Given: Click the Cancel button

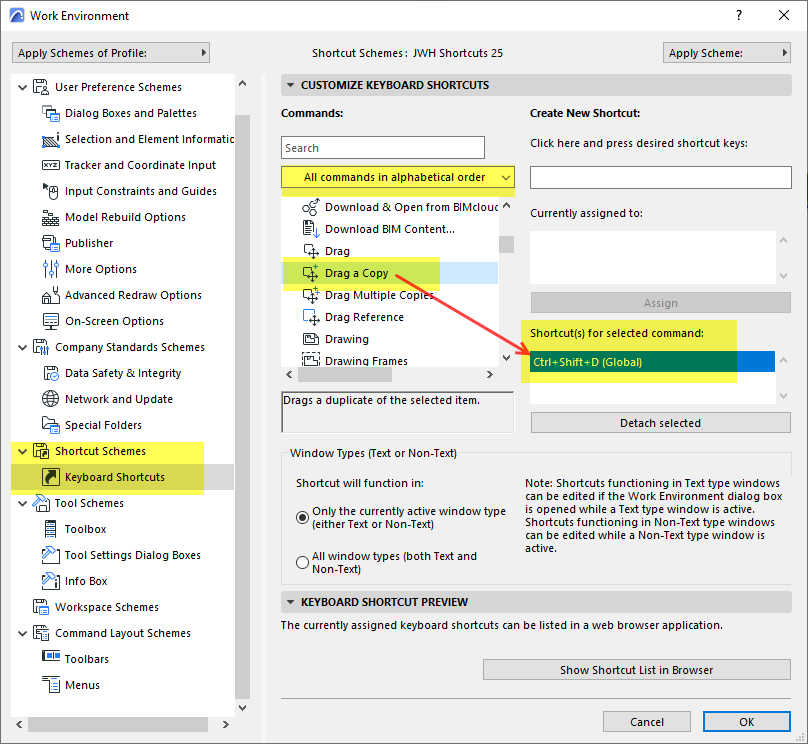Looking at the screenshot, I should (647, 722).
